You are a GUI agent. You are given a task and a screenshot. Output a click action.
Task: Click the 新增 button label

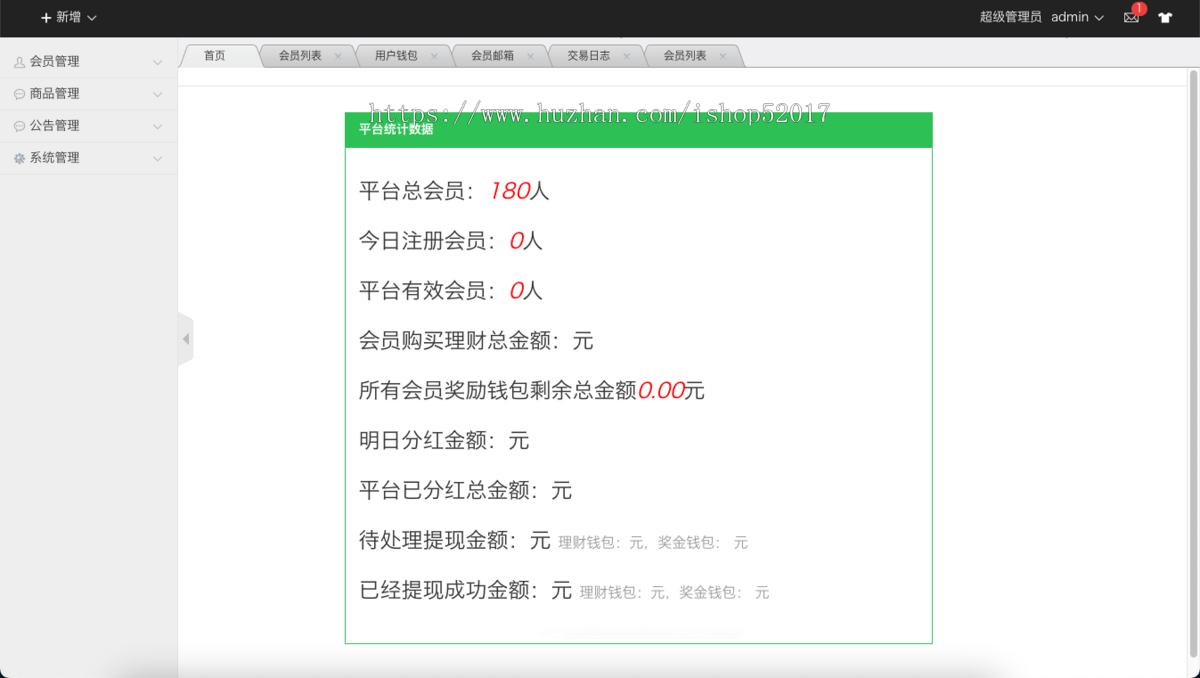point(68,18)
